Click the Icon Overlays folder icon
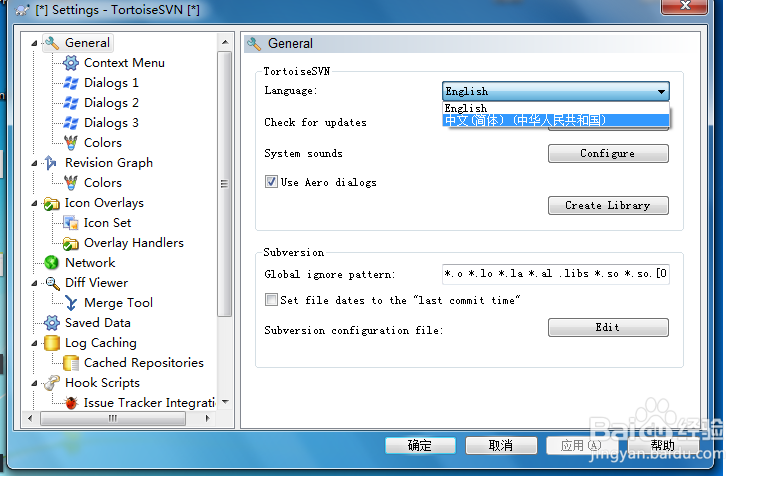 tap(51, 203)
